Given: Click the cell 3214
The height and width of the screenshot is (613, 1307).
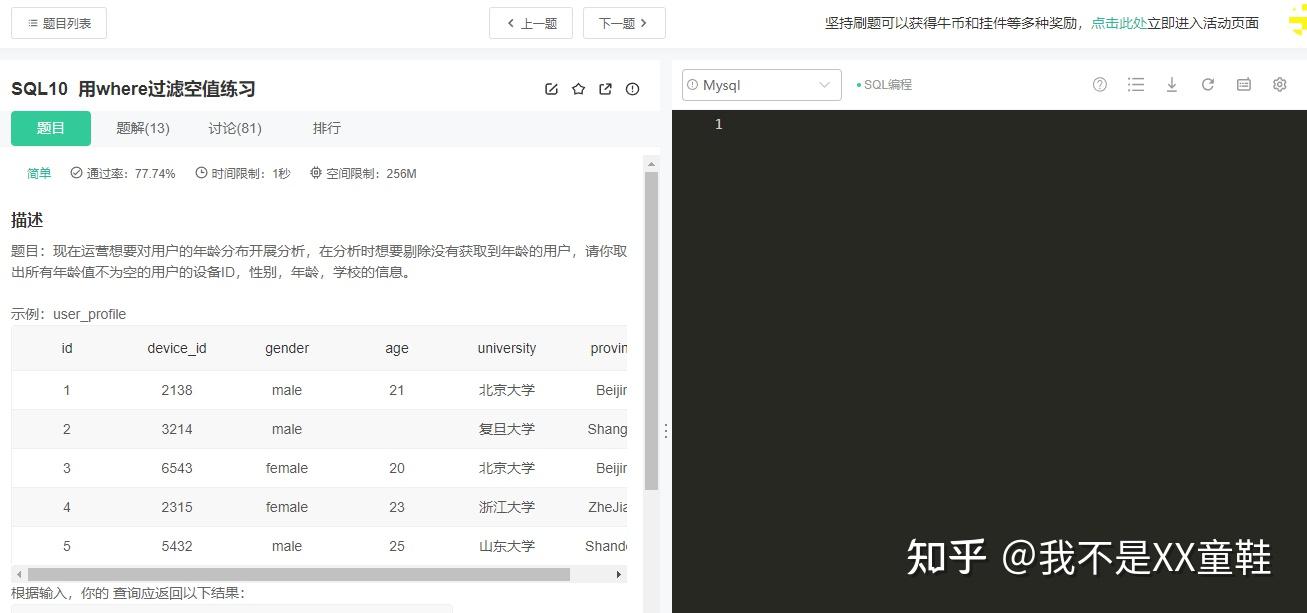Looking at the screenshot, I should (177, 429).
